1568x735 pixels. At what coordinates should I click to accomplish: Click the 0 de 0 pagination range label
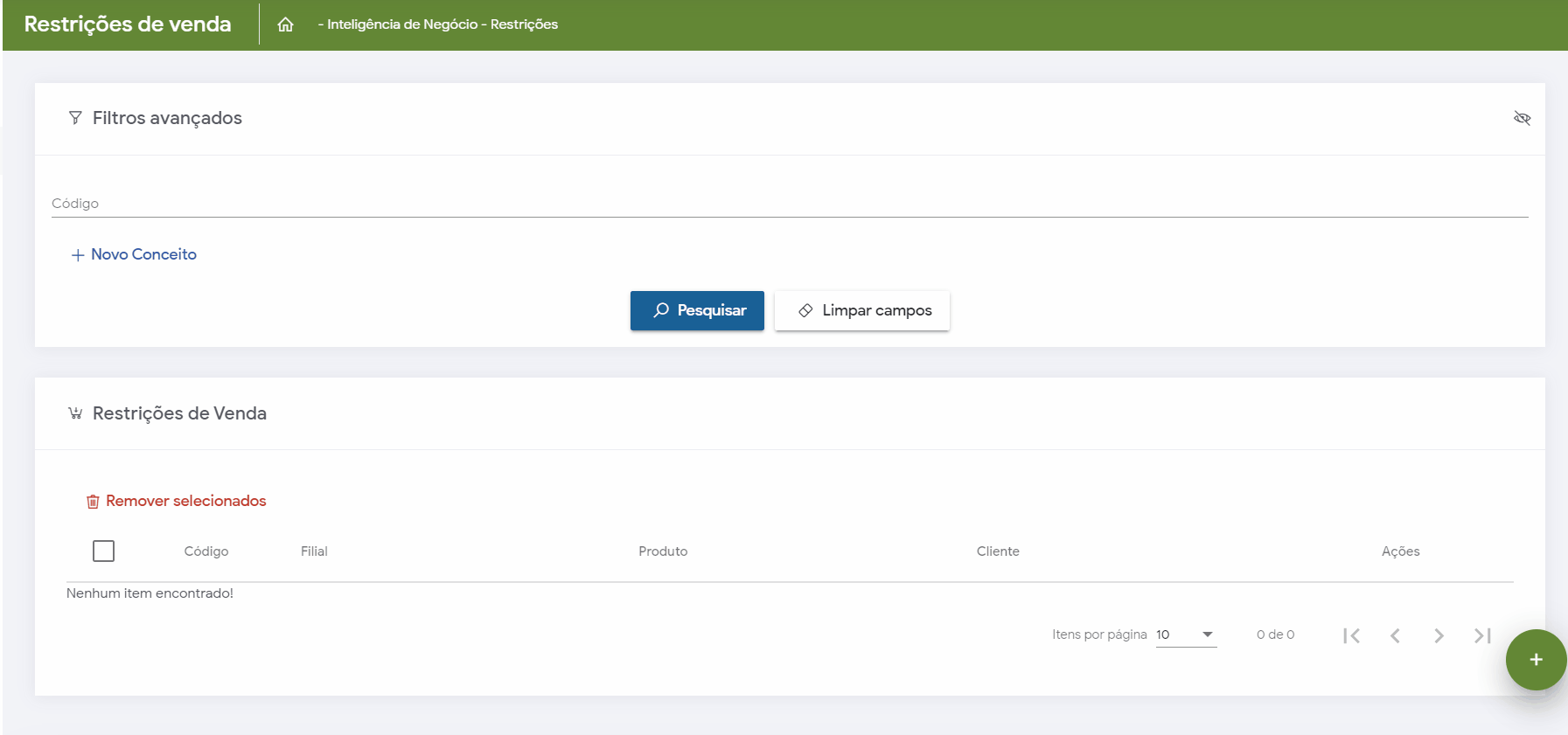click(1275, 634)
